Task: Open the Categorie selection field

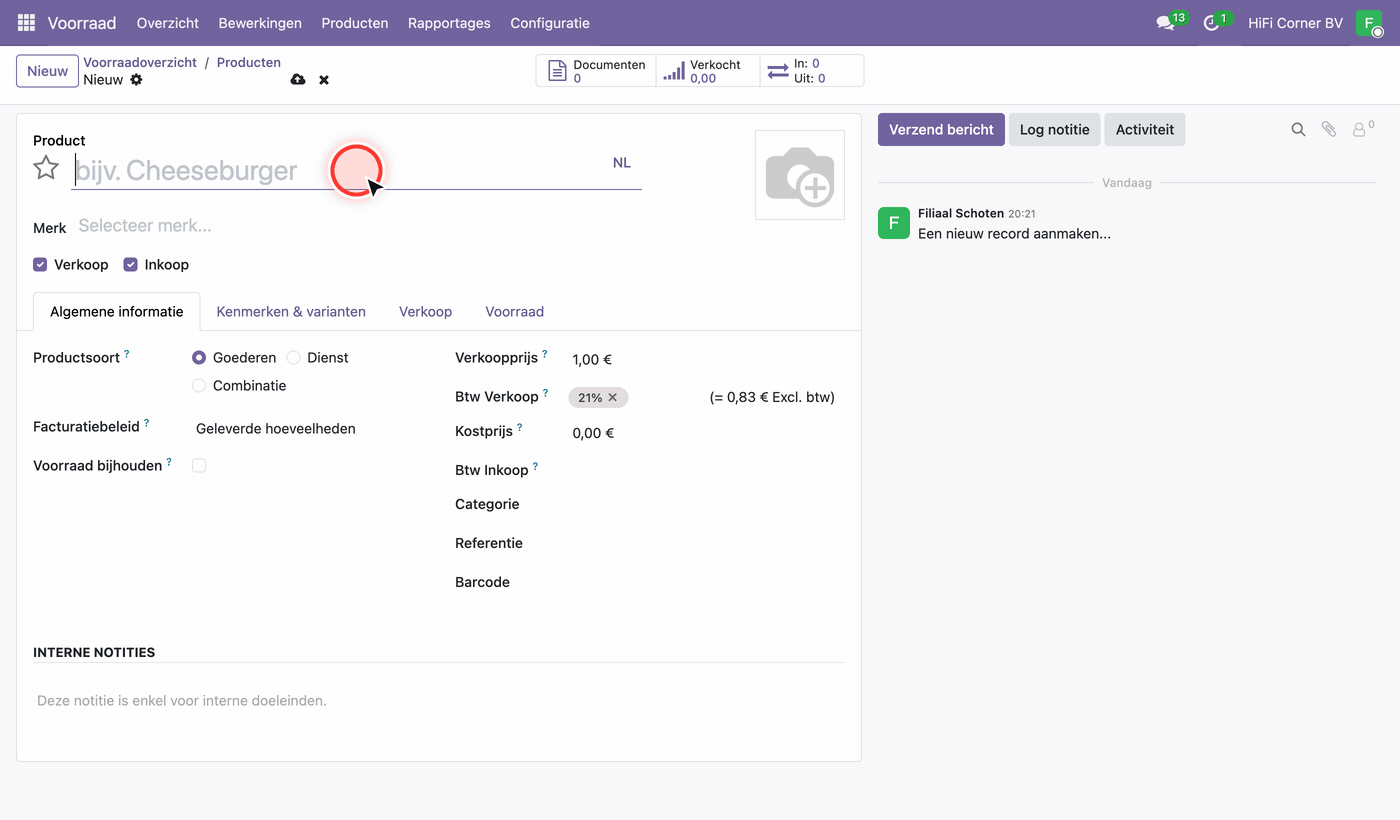Action: click(707, 505)
